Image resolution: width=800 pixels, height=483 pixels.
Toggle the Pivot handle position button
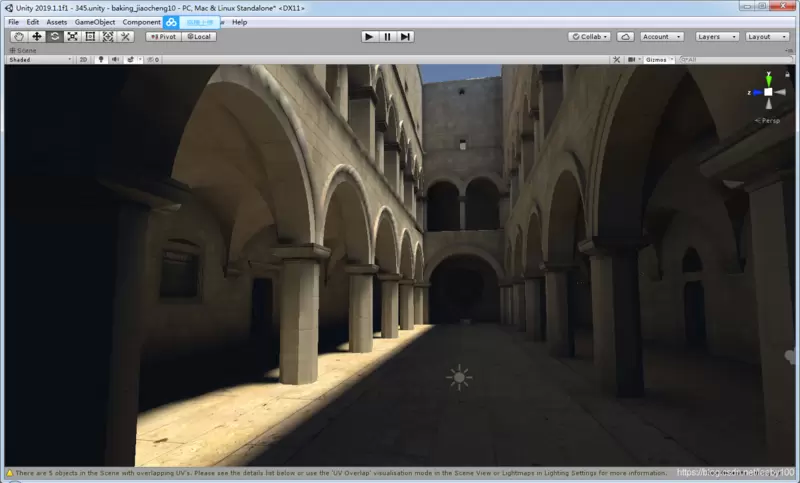pyautogui.click(x=163, y=37)
